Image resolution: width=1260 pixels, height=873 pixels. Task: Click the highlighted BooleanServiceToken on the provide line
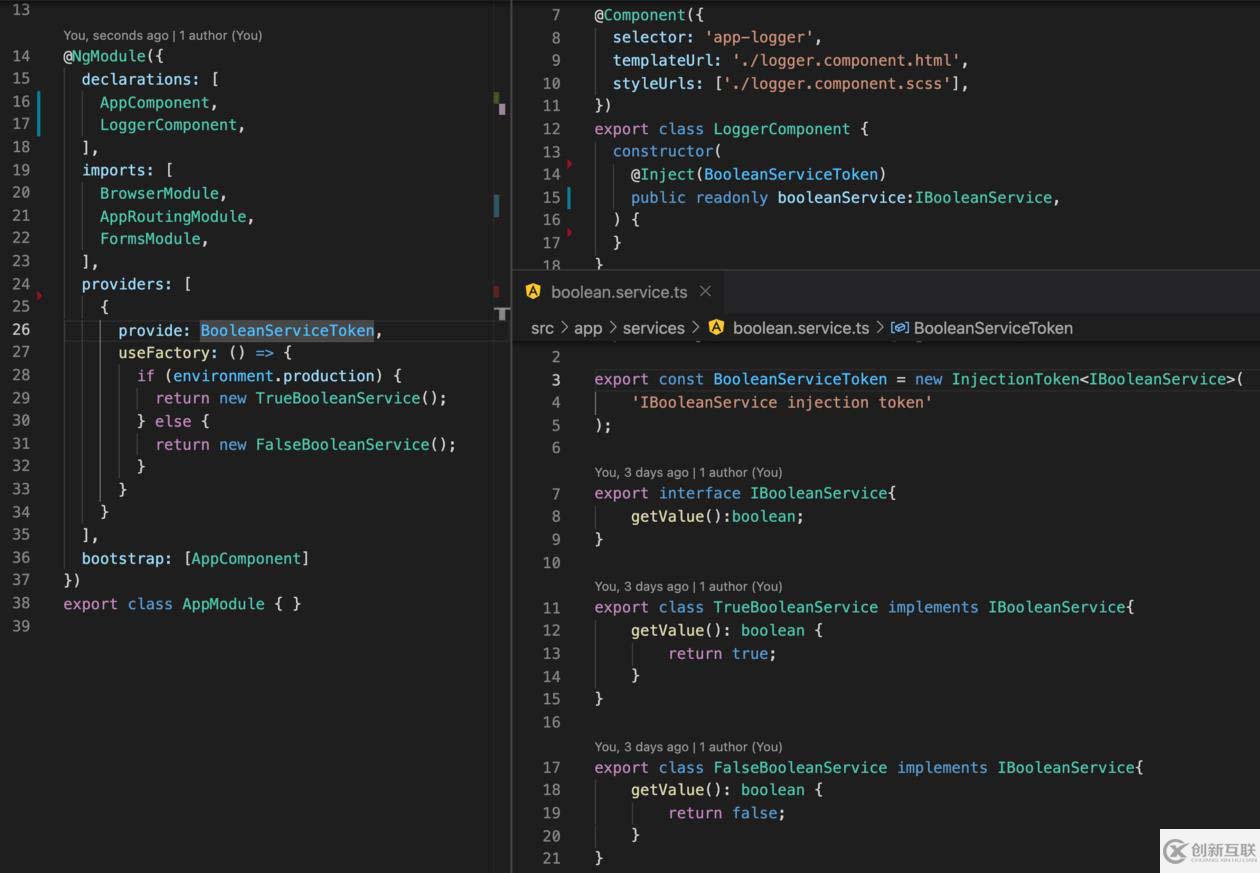(287, 330)
